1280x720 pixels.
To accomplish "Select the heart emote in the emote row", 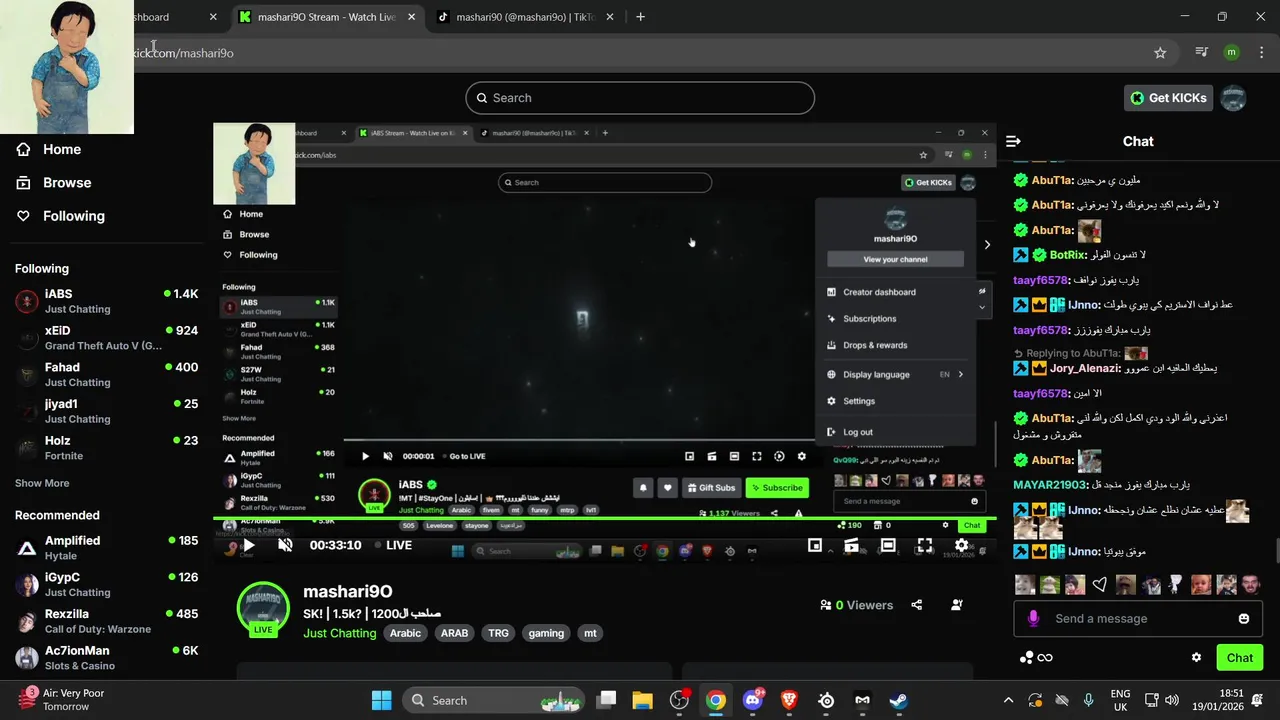I will click(1100, 585).
